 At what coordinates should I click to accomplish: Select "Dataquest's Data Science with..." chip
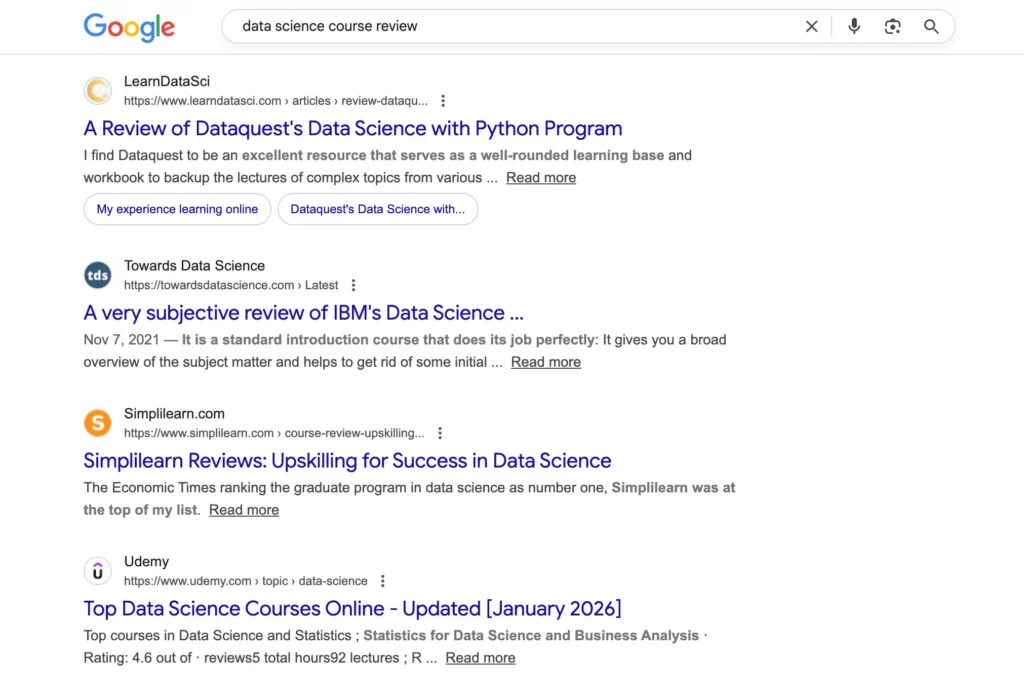click(377, 209)
